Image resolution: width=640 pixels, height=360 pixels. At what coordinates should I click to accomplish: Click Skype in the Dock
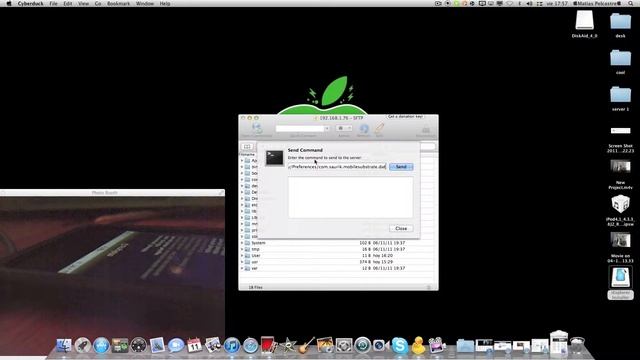tap(400, 346)
